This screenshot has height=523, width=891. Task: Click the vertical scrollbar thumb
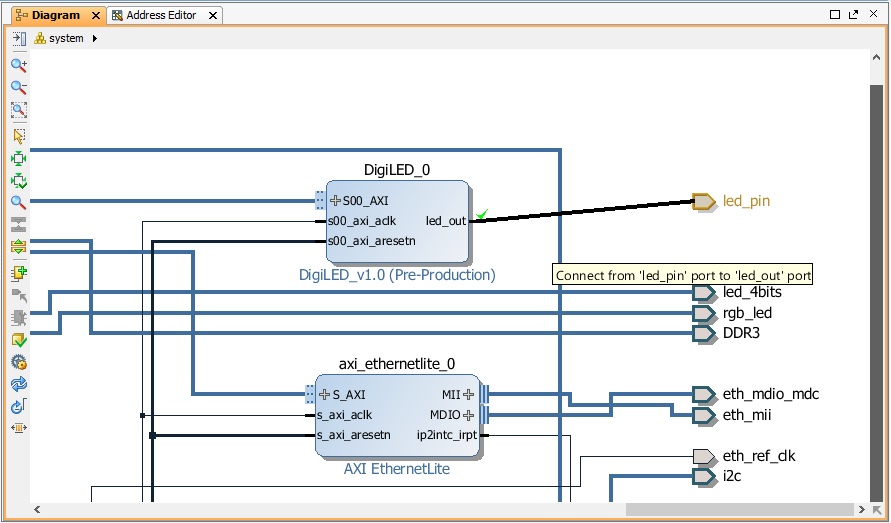(x=876, y=292)
